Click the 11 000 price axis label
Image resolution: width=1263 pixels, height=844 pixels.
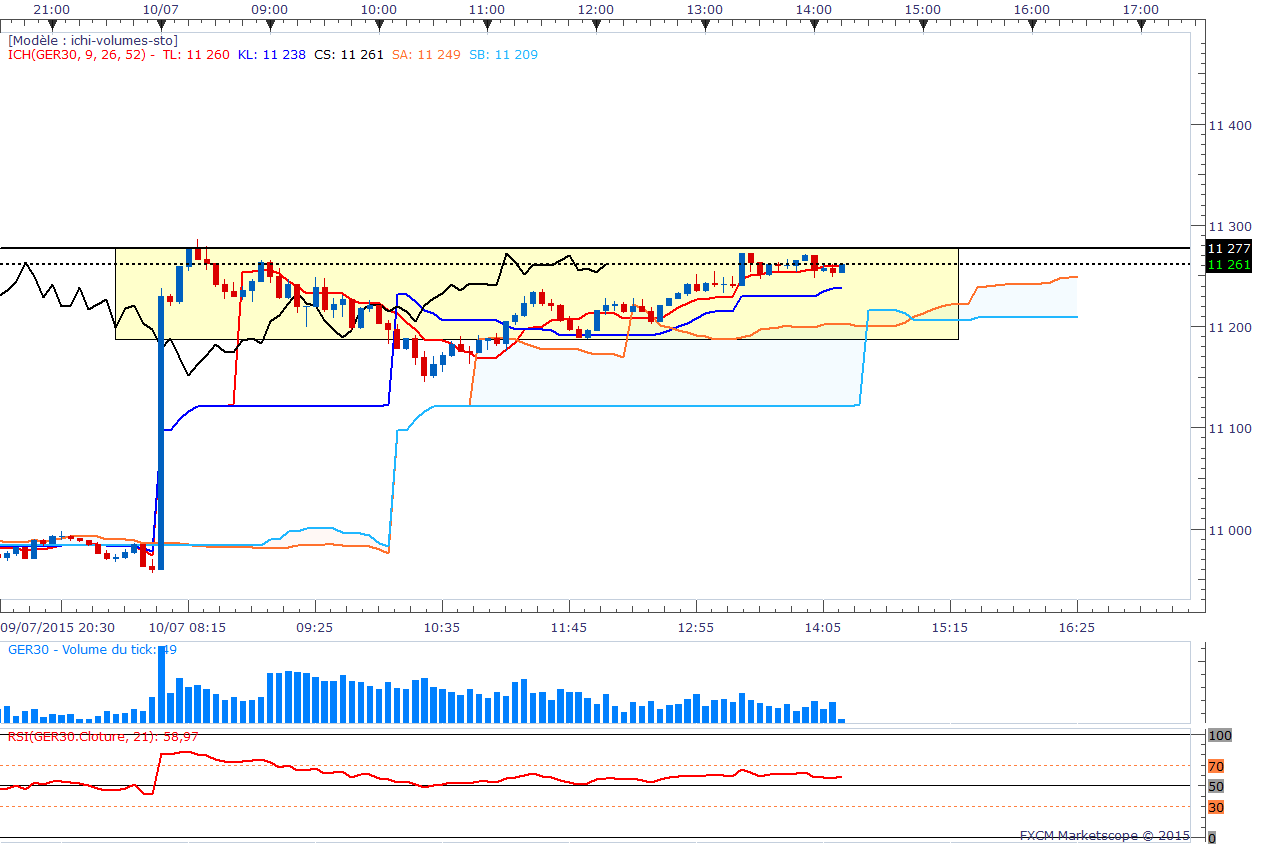pos(1230,530)
